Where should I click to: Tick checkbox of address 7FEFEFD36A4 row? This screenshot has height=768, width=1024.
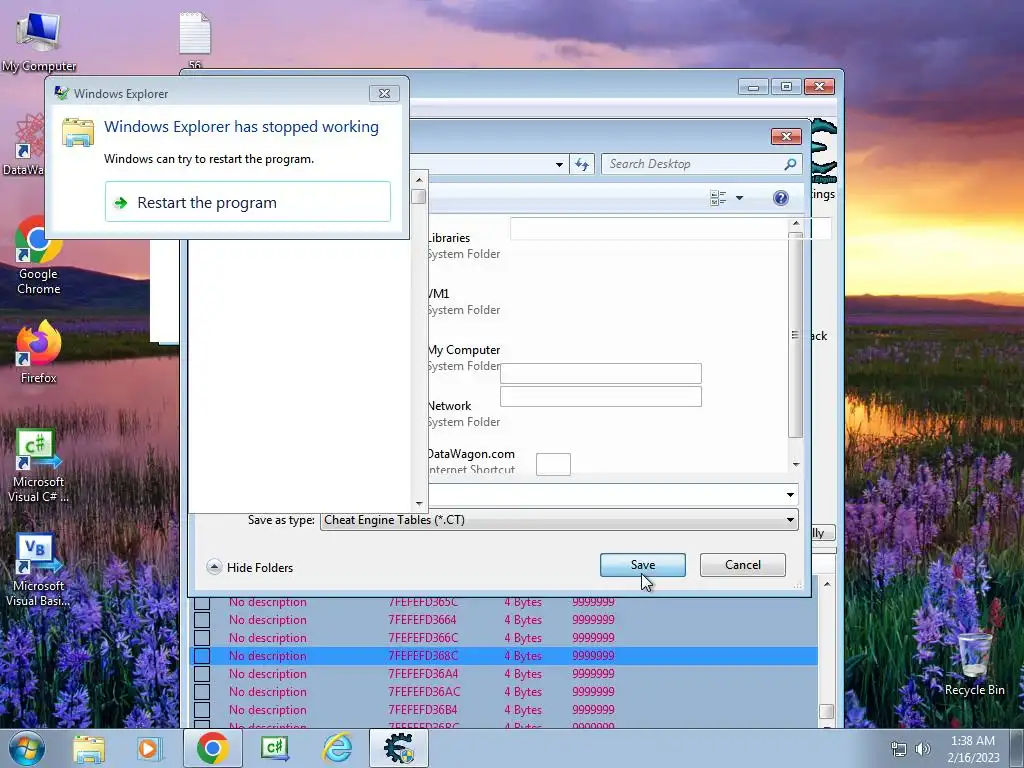click(x=202, y=674)
